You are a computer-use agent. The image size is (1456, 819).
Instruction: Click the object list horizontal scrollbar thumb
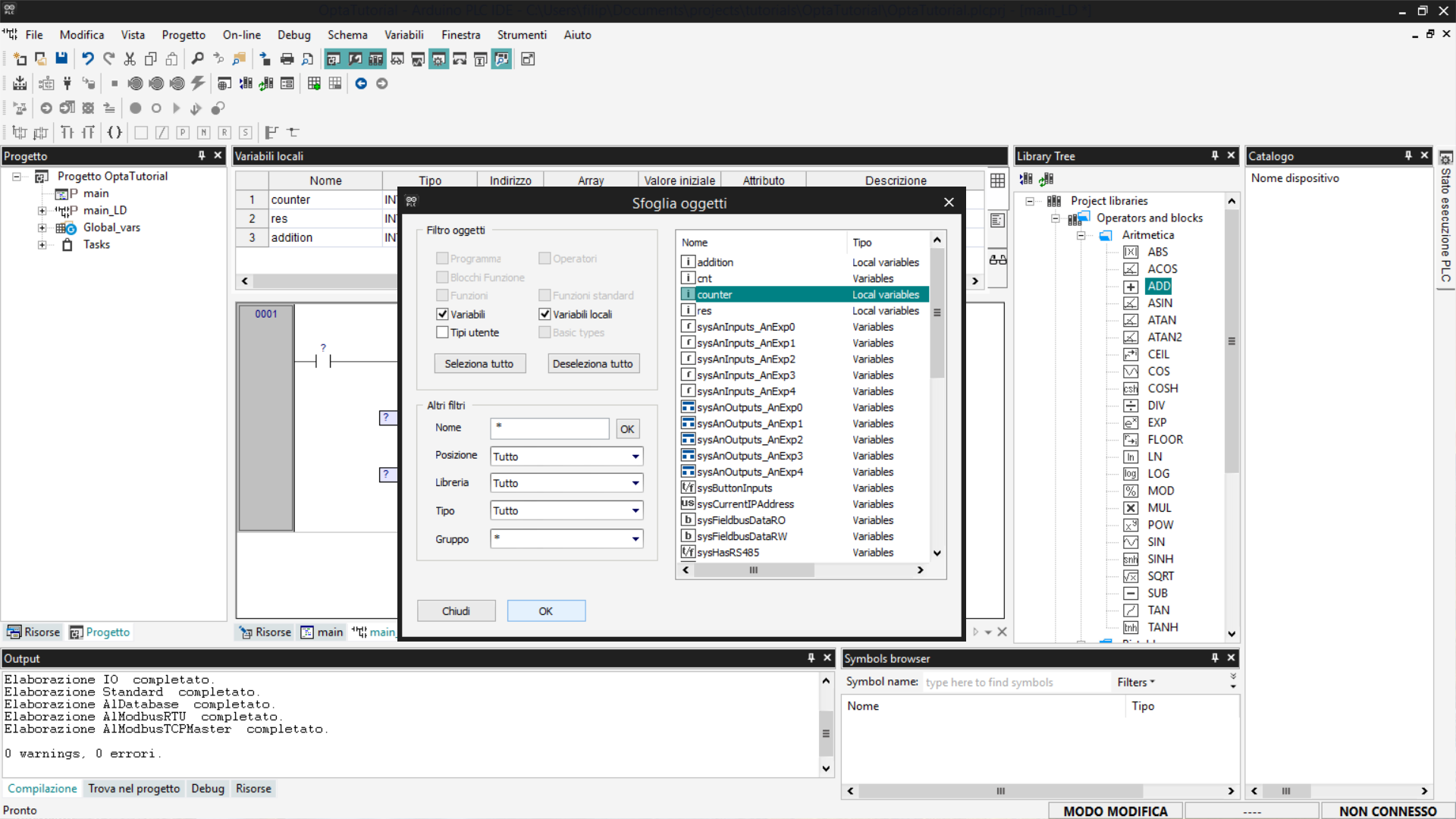753,570
